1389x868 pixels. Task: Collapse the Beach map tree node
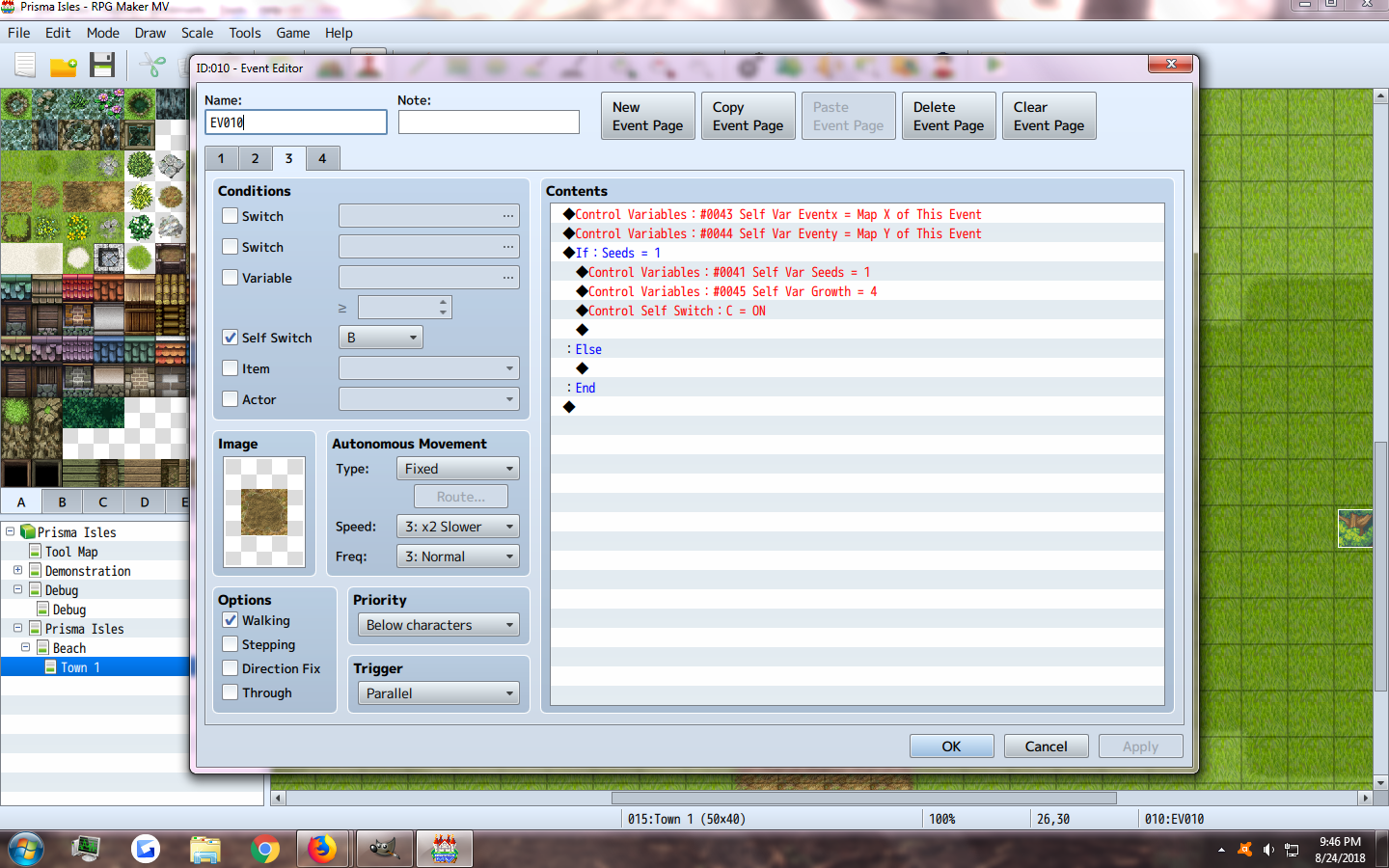[26, 647]
